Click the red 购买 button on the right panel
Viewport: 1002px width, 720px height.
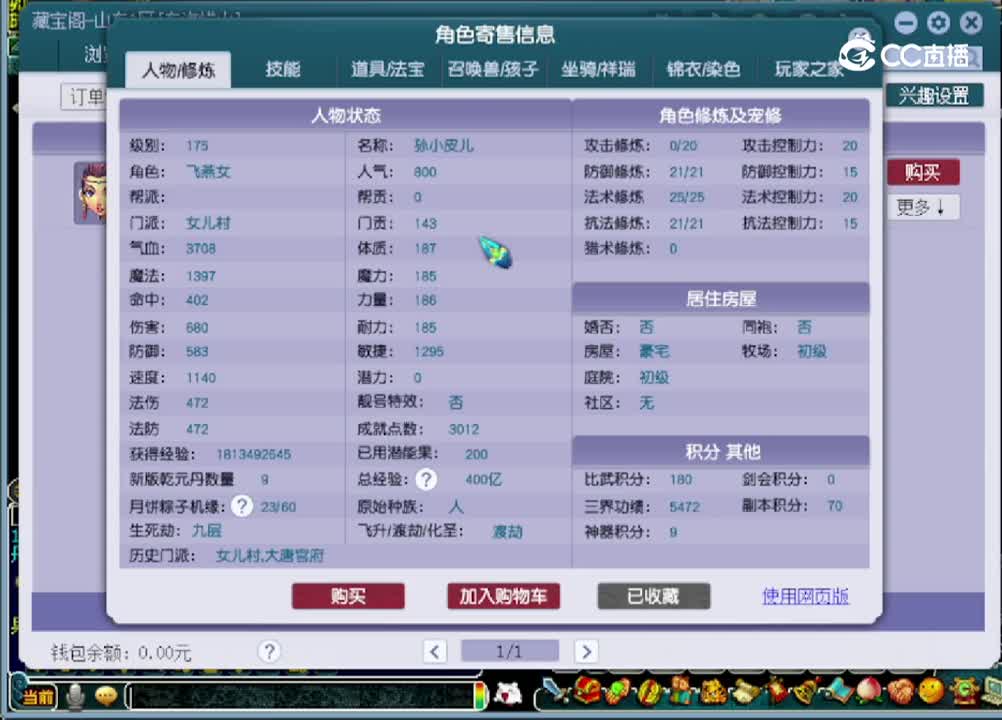[921, 172]
